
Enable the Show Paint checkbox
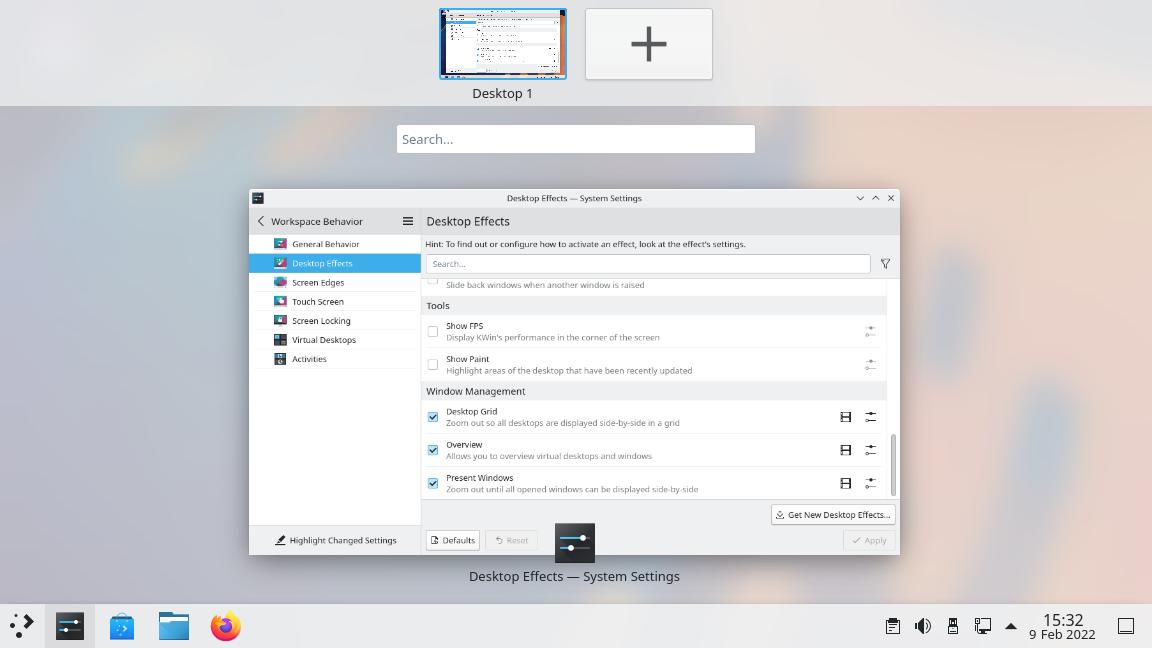coord(433,364)
